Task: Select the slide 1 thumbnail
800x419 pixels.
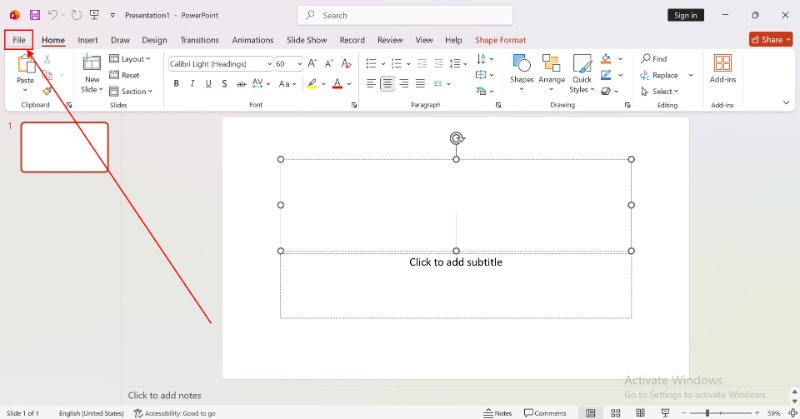Action: point(64,147)
